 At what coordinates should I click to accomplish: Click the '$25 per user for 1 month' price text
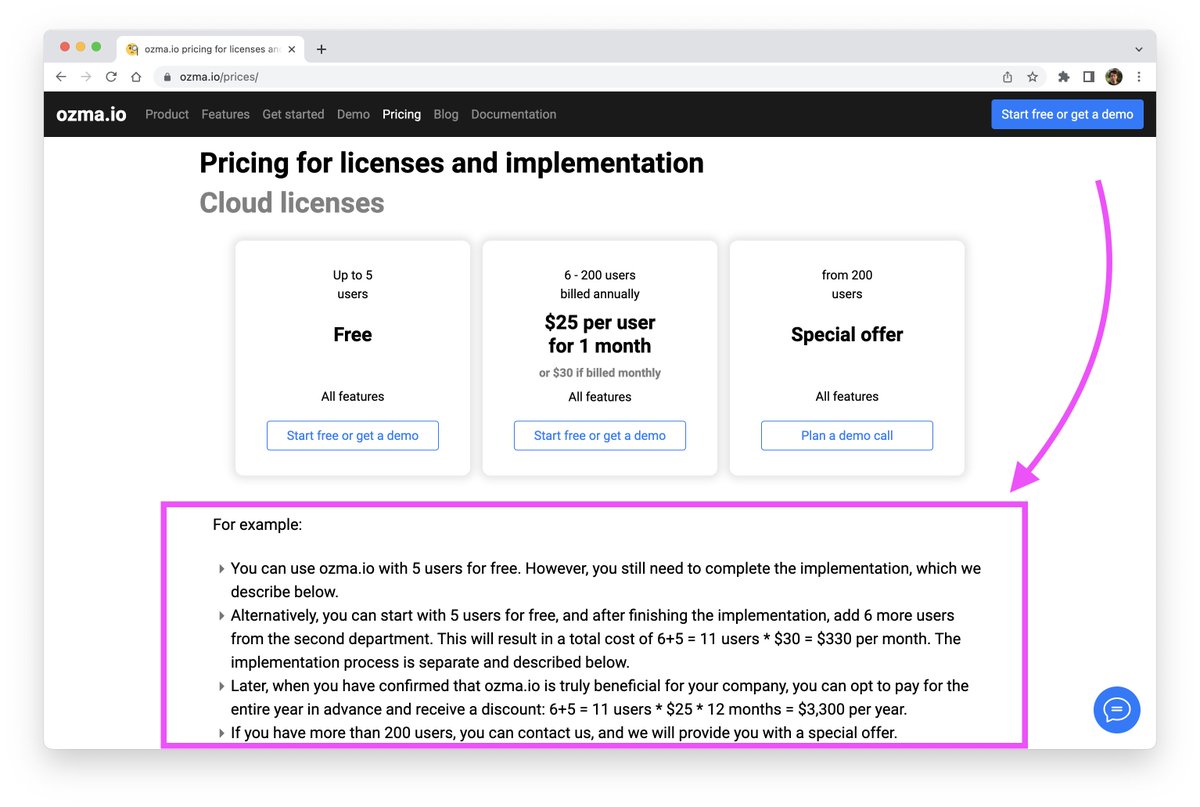tap(600, 335)
